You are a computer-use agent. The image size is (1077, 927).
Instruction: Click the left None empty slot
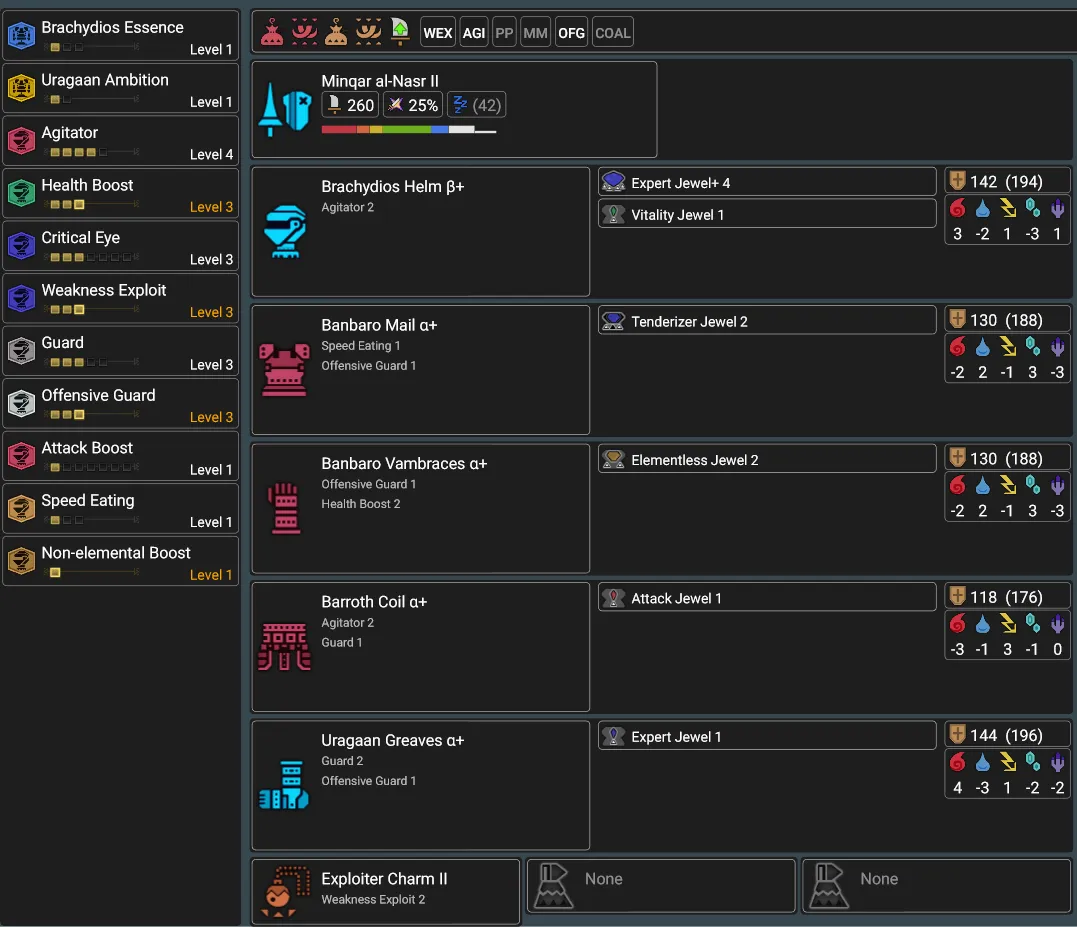click(x=661, y=886)
